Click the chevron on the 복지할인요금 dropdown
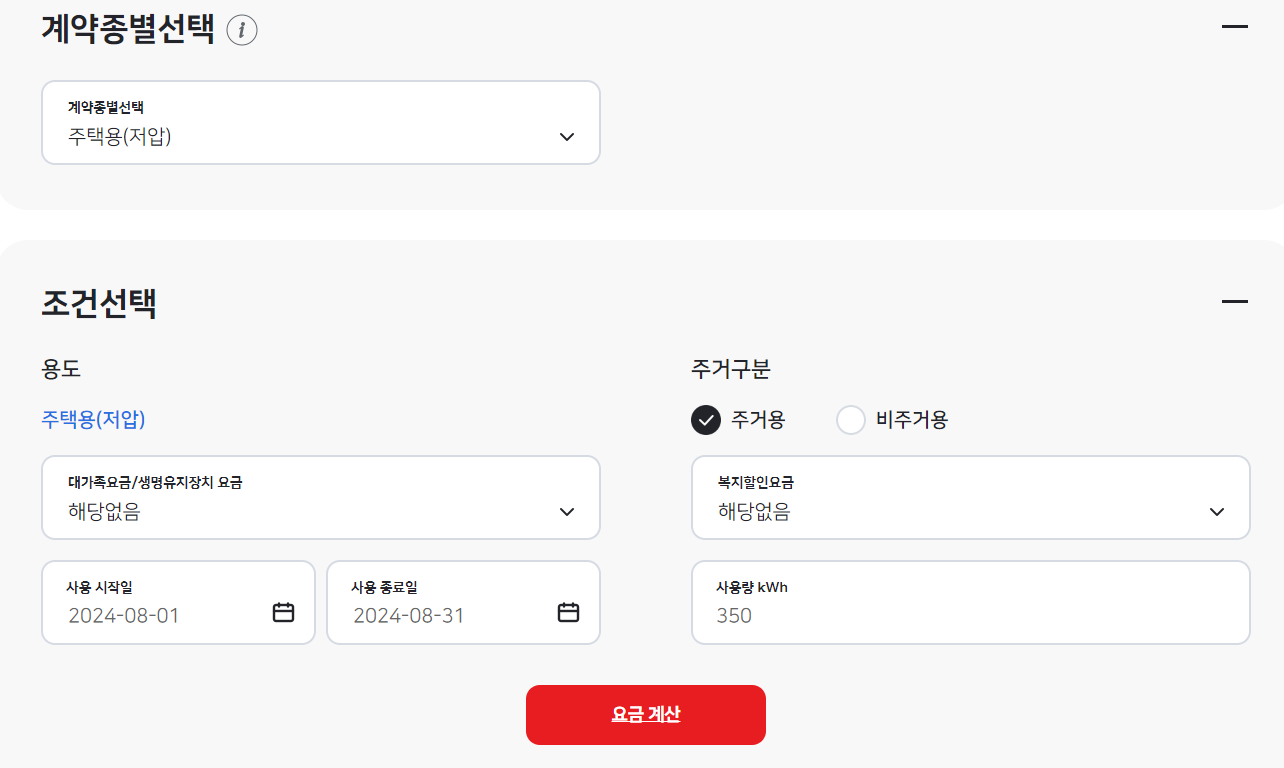This screenshot has width=1284, height=768. [x=1217, y=510]
